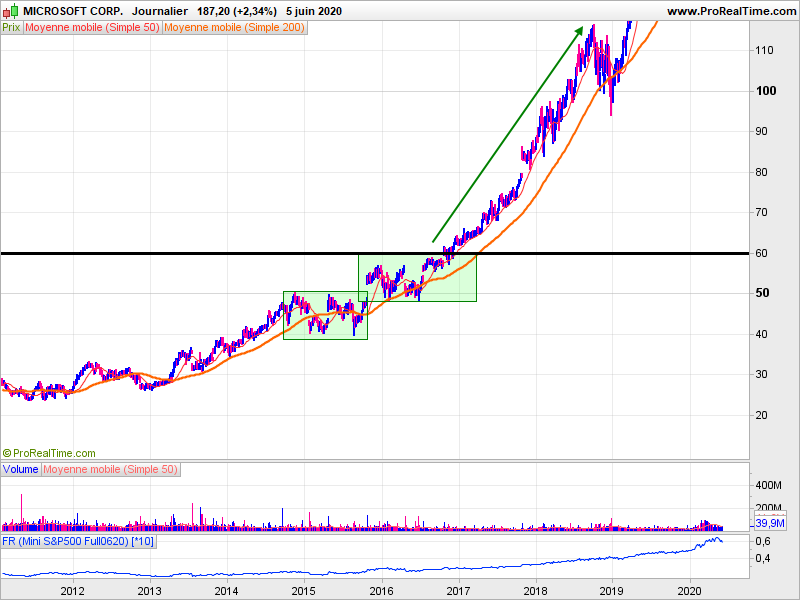
Task: Click the 2020 year label on time axis
Action: click(x=690, y=591)
